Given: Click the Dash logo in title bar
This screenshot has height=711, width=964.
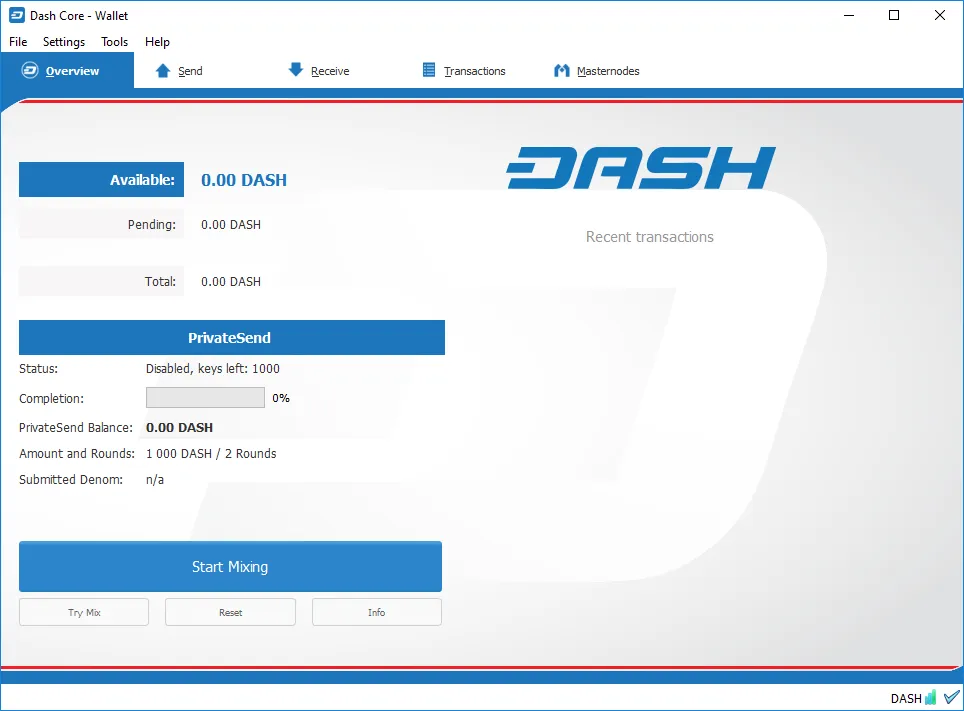Looking at the screenshot, I should coord(17,15).
